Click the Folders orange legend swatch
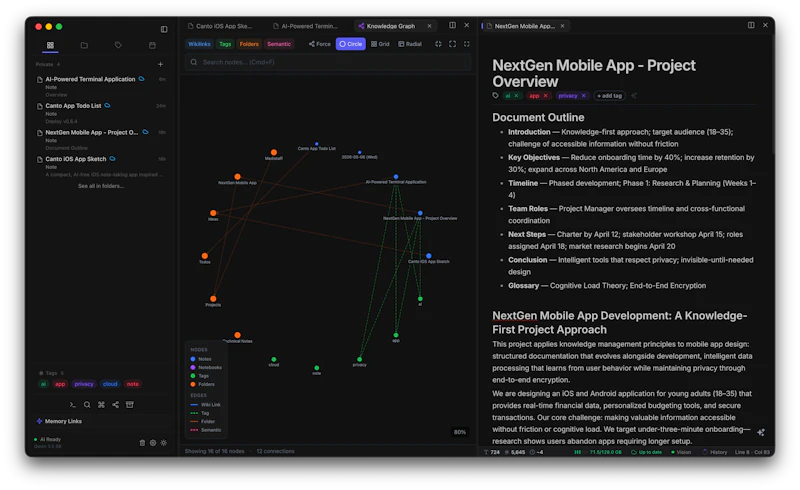Viewport: 800px width, 490px height. coord(193,384)
